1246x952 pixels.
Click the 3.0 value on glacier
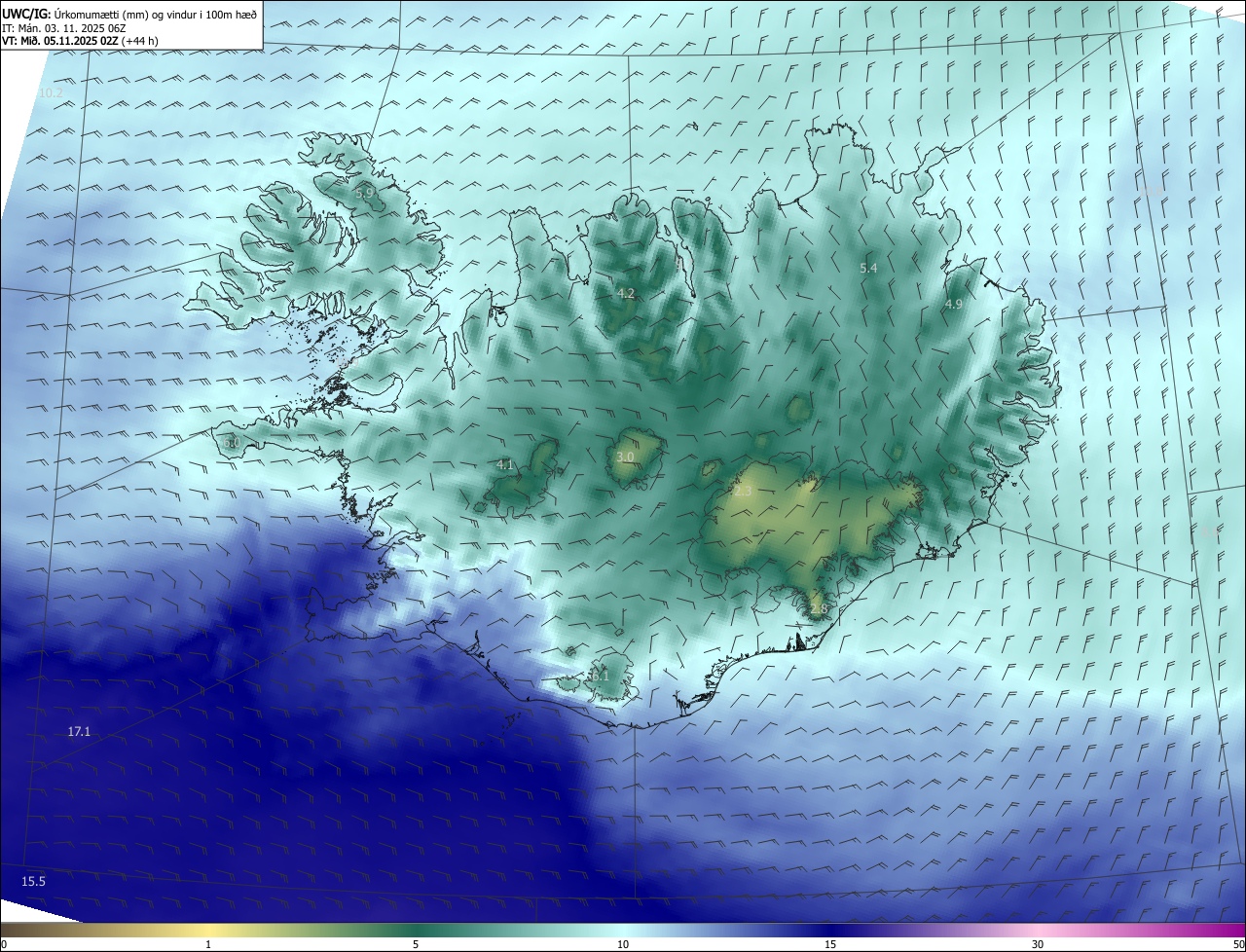coord(626,457)
